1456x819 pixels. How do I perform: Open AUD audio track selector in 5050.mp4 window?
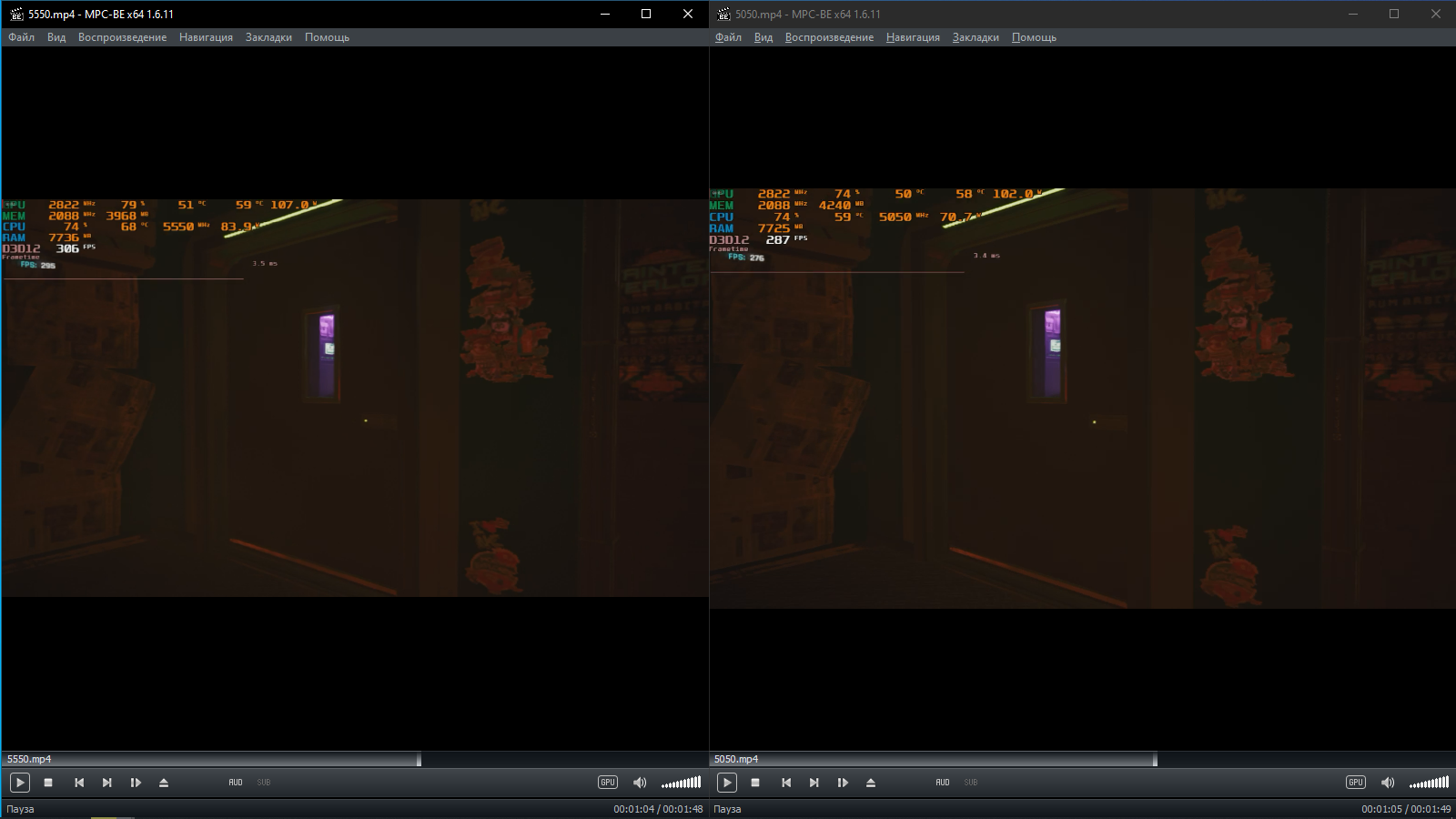click(943, 783)
